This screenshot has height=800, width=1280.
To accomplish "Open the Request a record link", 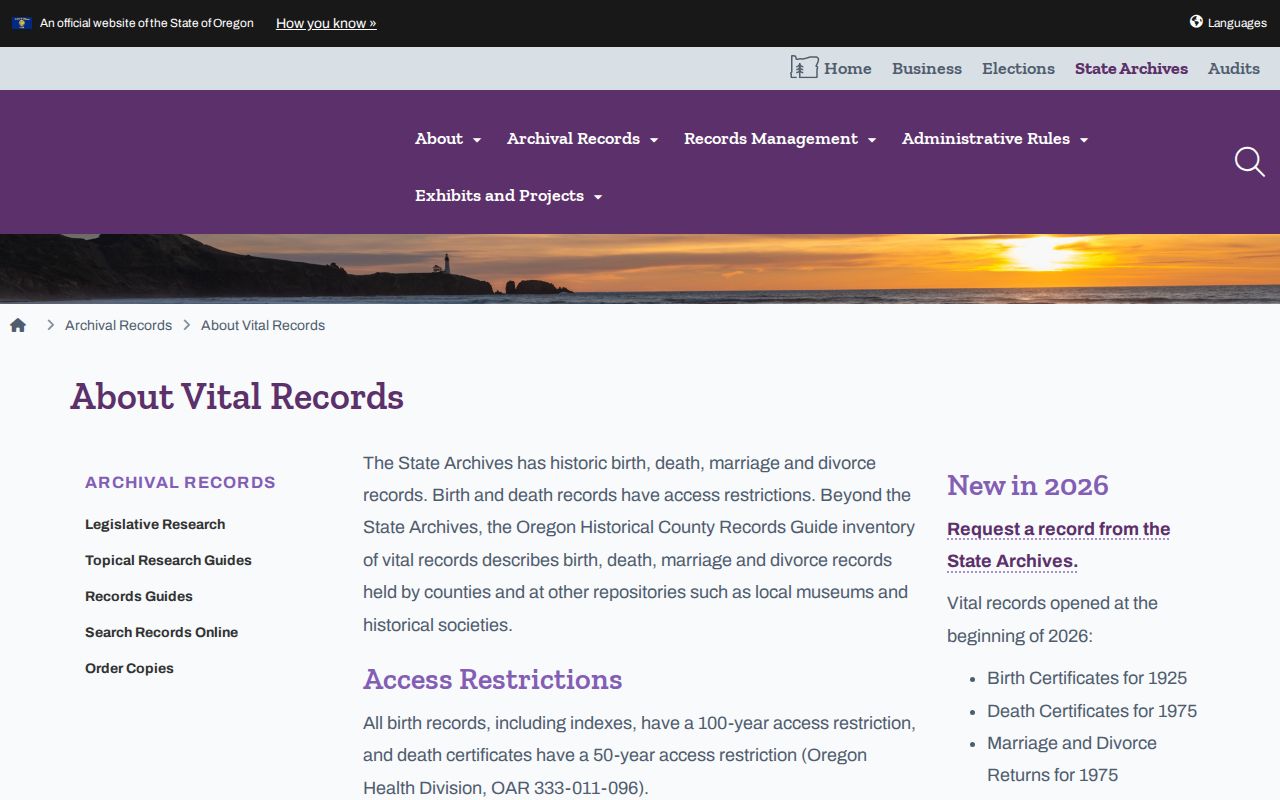I will click(1058, 545).
